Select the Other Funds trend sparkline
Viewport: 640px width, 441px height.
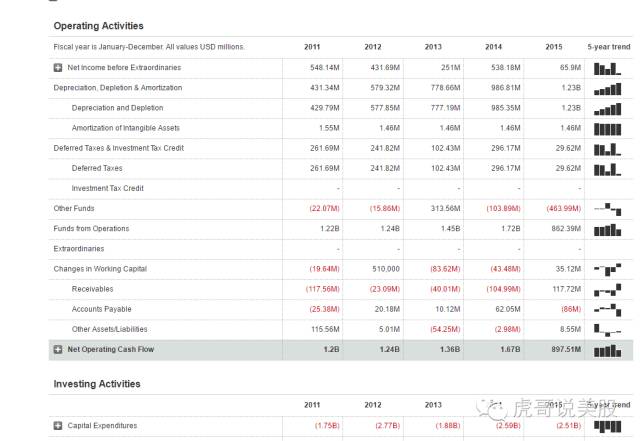[607, 208]
